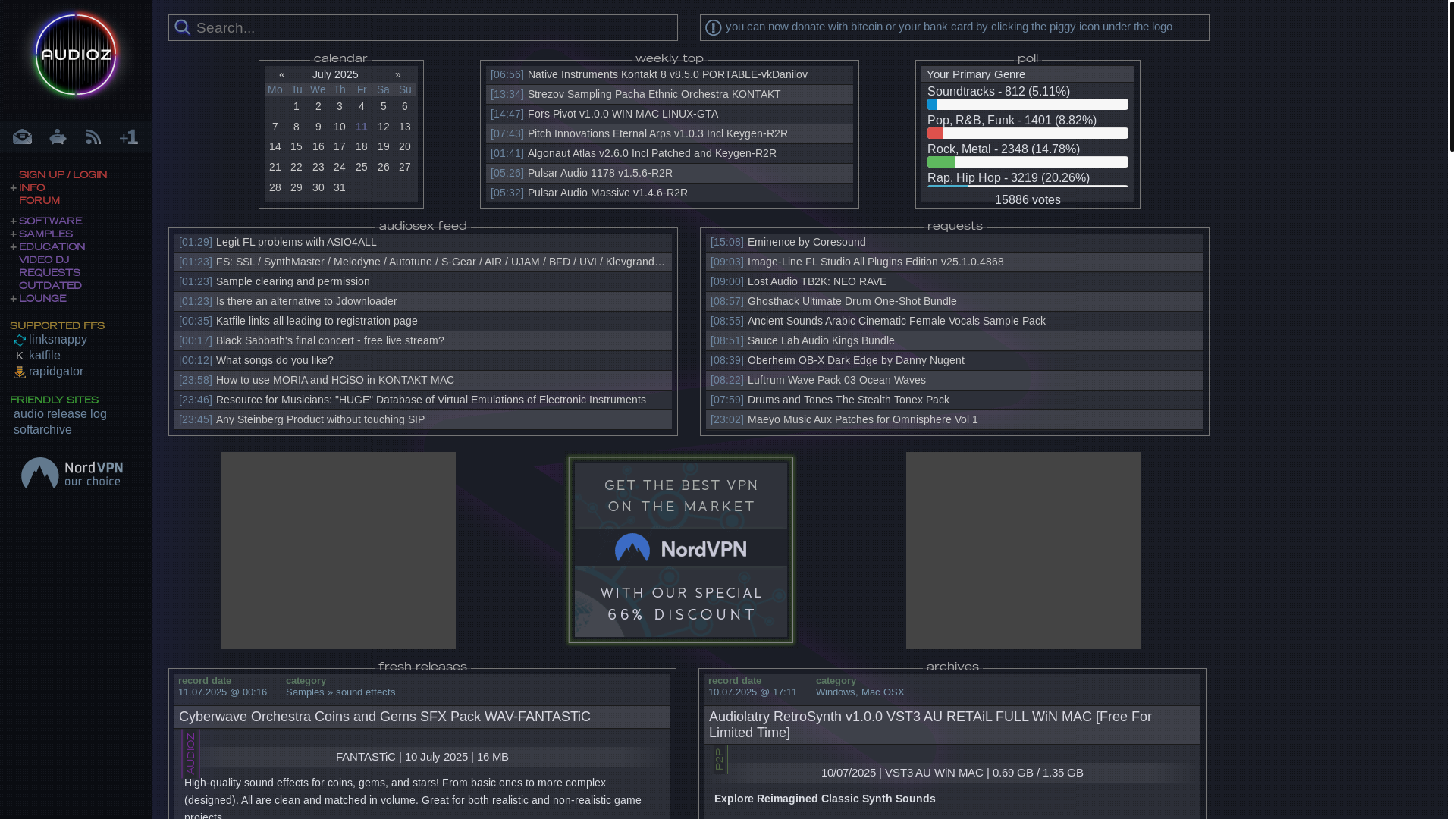Click the +1 icon under logo
This screenshot has width=1456, height=819.
point(129,136)
